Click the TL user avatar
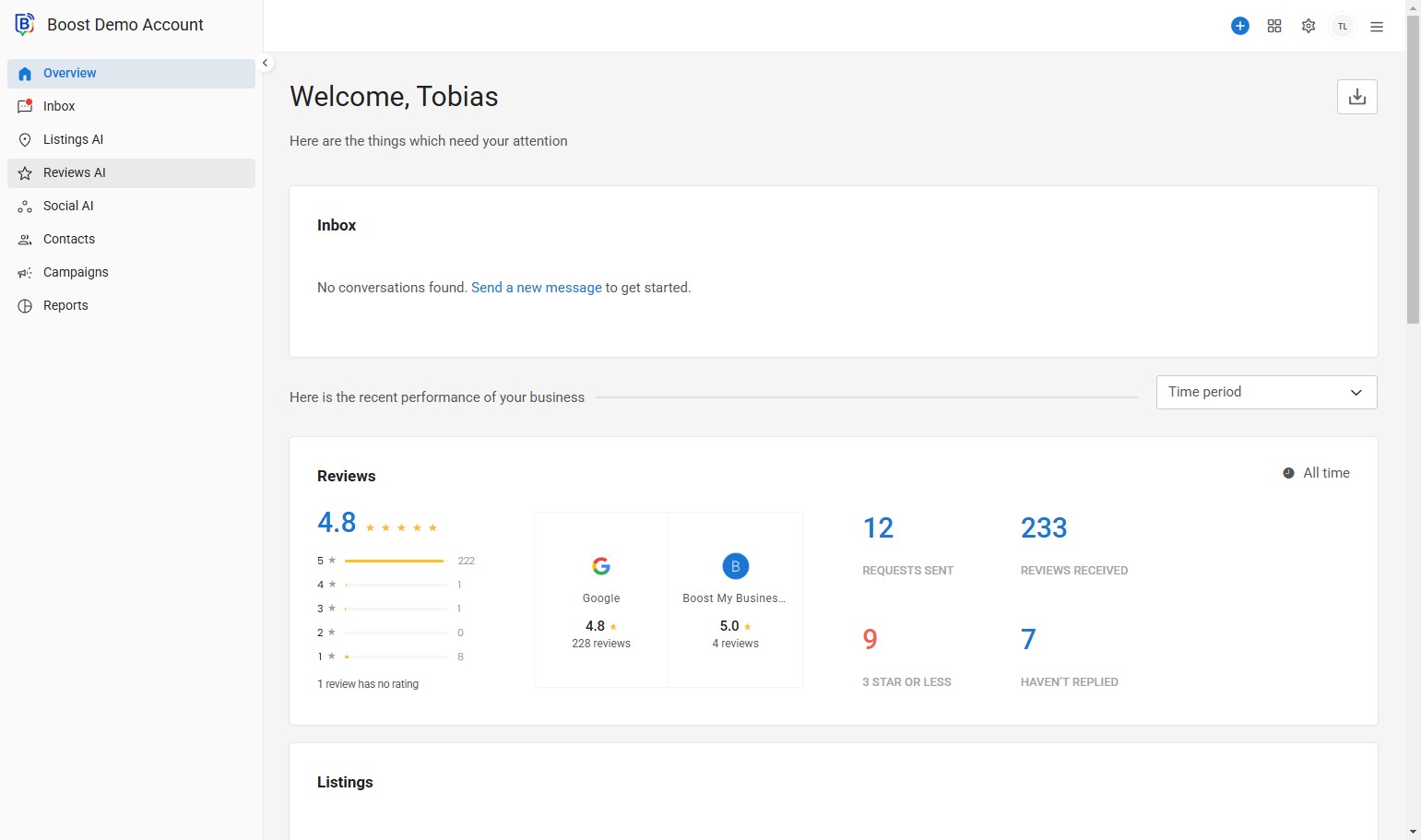The height and width of the screenshot is (840, 1421). click(1343, 26)
